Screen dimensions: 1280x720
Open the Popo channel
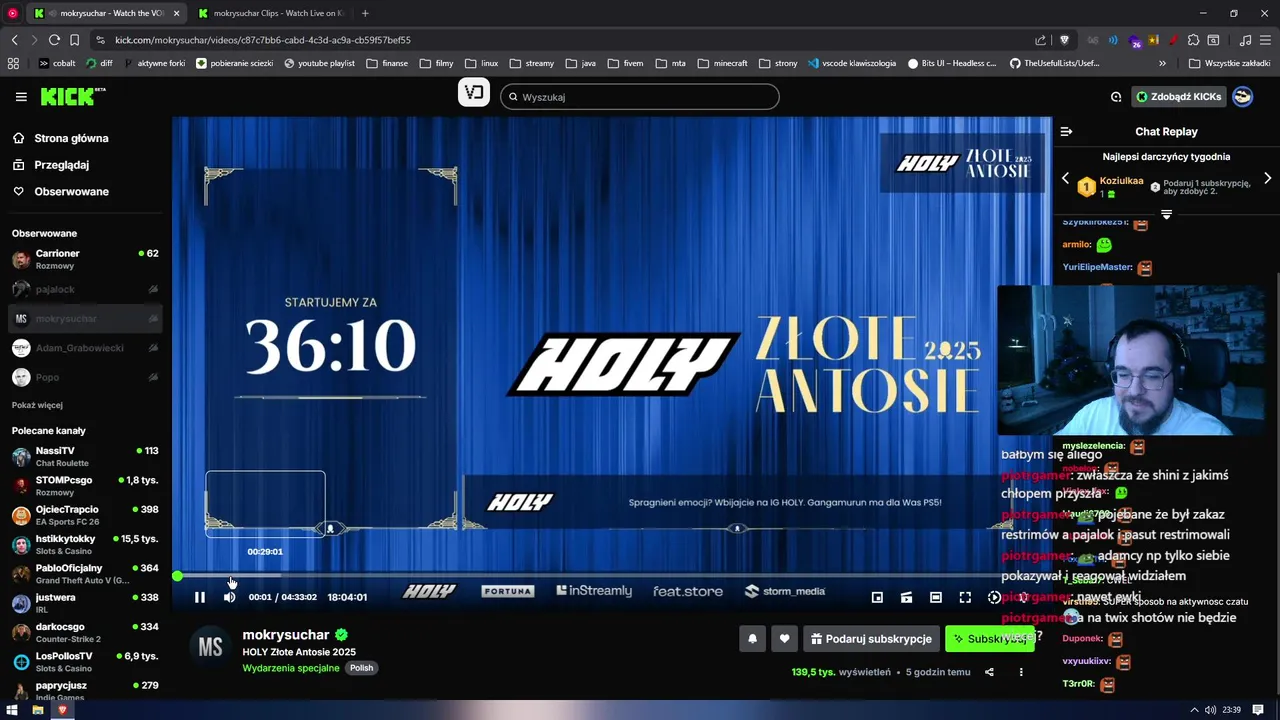(85, 377)
